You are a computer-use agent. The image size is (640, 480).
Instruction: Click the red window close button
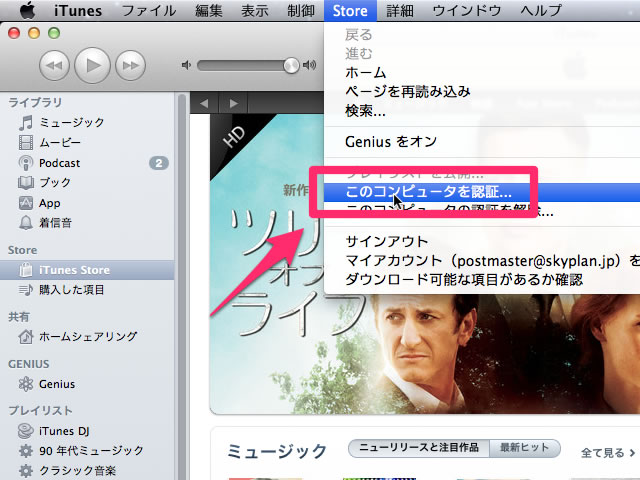14,33
